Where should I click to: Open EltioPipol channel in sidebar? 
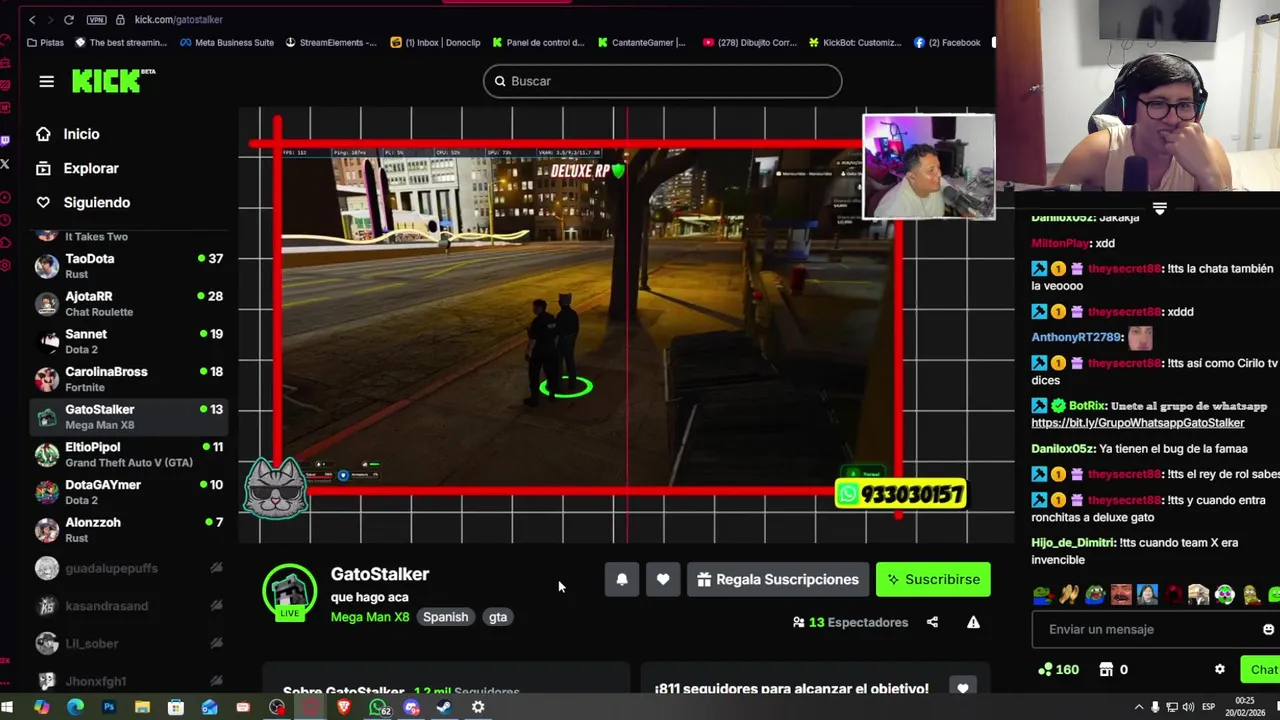point(130,454)
